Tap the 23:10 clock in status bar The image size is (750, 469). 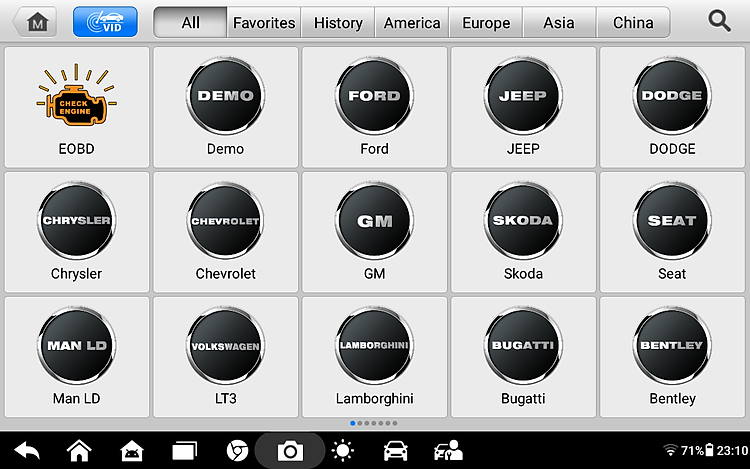(732, 450)
